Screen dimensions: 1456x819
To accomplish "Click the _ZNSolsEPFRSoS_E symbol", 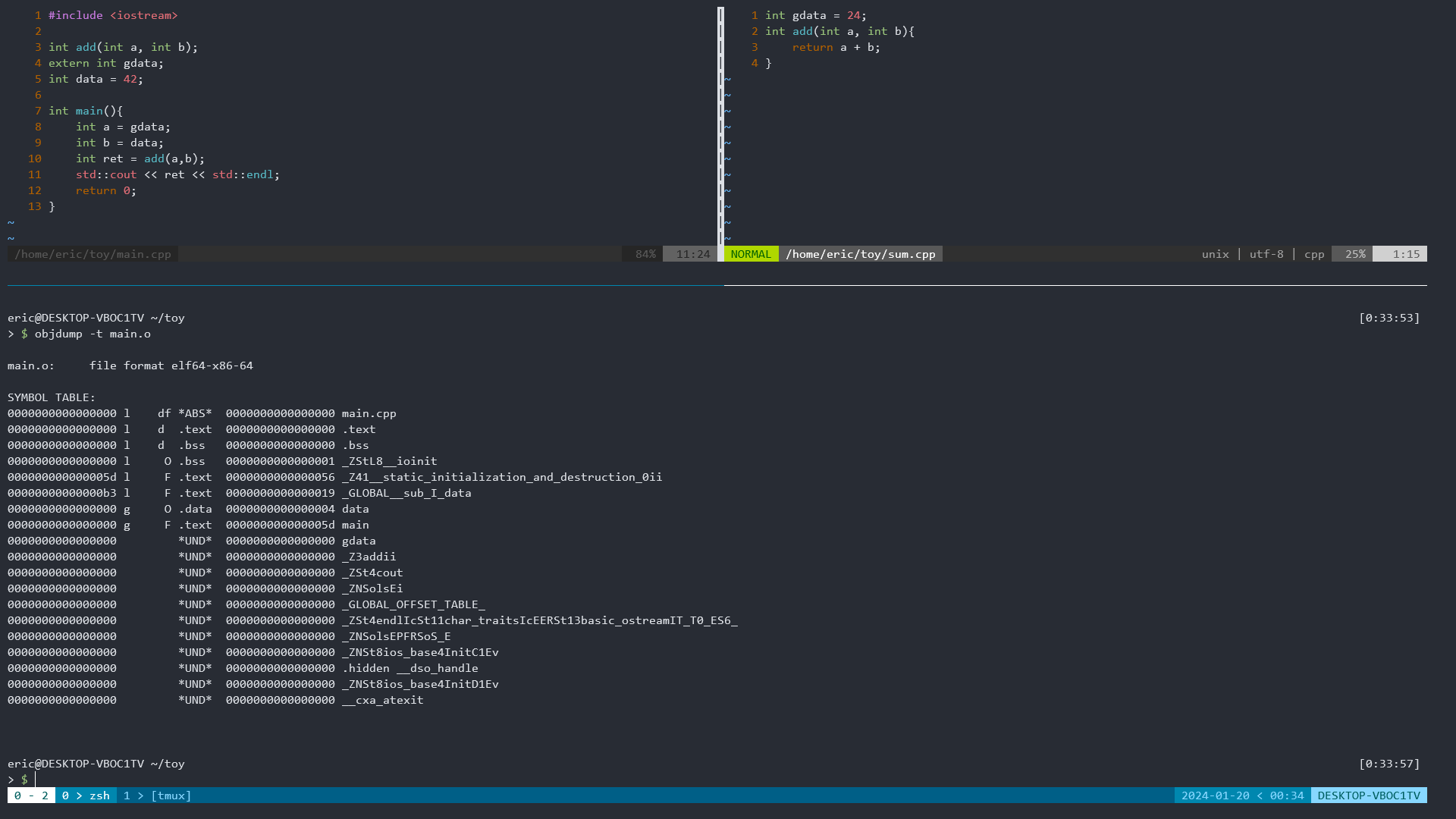I will pos(397,636).
